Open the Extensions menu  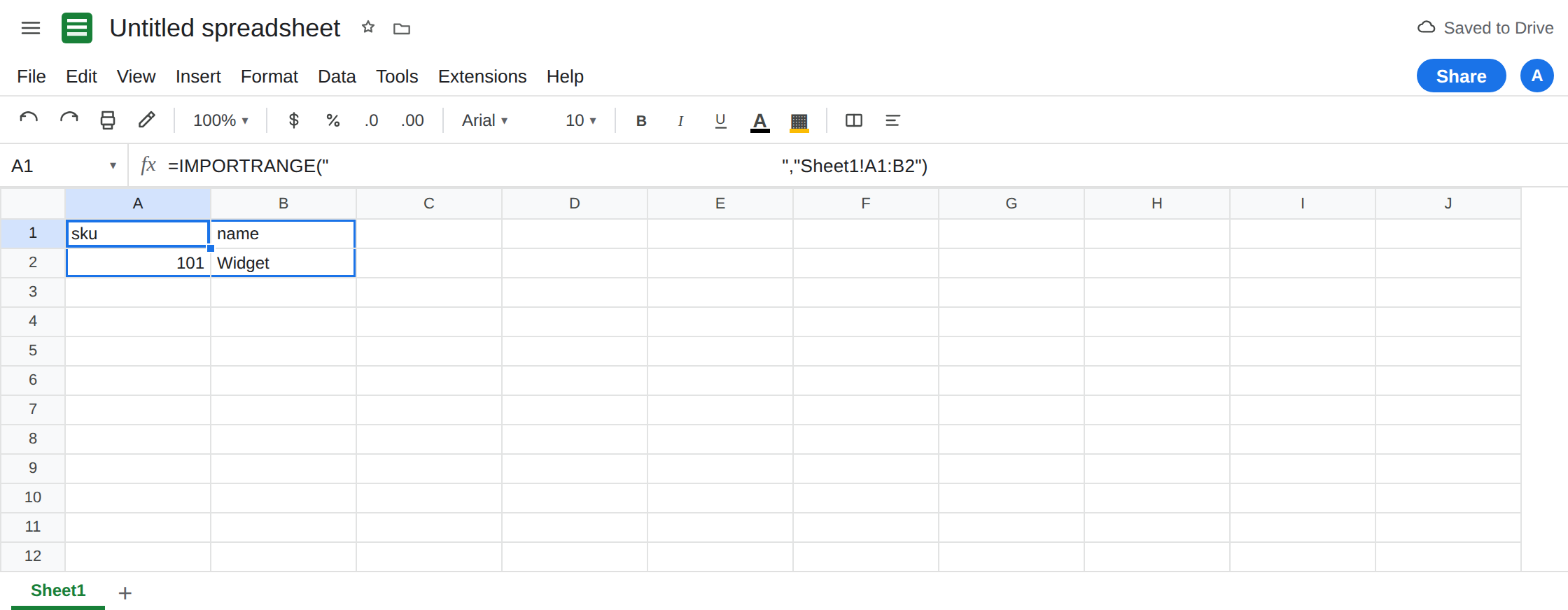coord(482,76)
